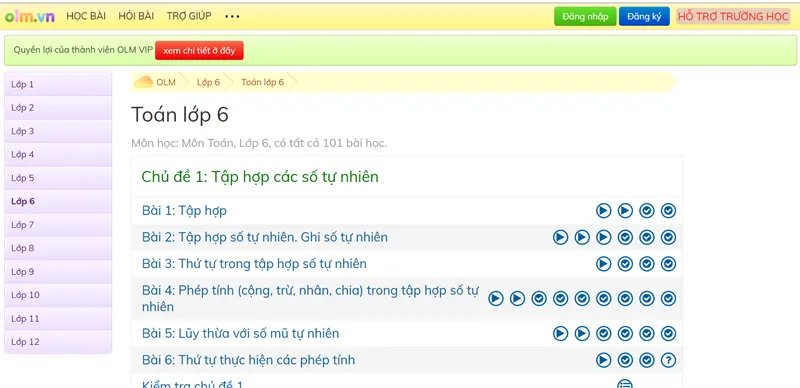
Task: Select Lớp 11 in the sidebar
Action: coord(58,319)
